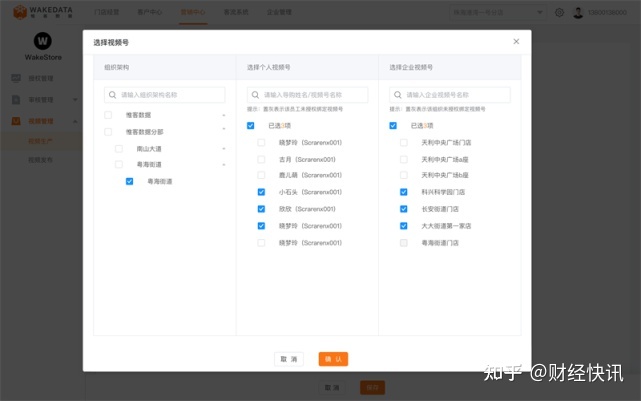
Task: Check 天利中央广场a座 checkbox
Action: 403,159
